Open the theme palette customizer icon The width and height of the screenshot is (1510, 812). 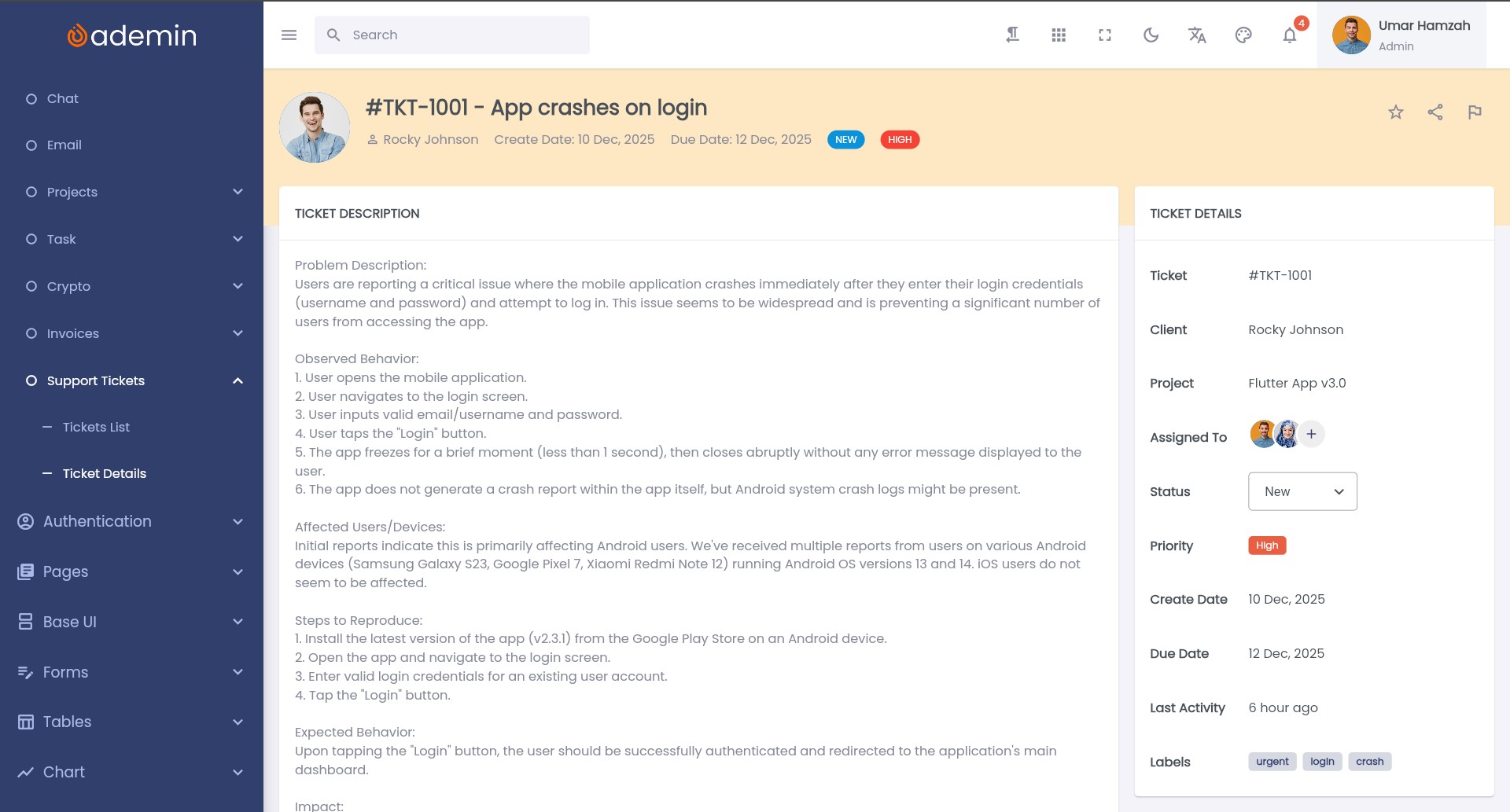1243,35
